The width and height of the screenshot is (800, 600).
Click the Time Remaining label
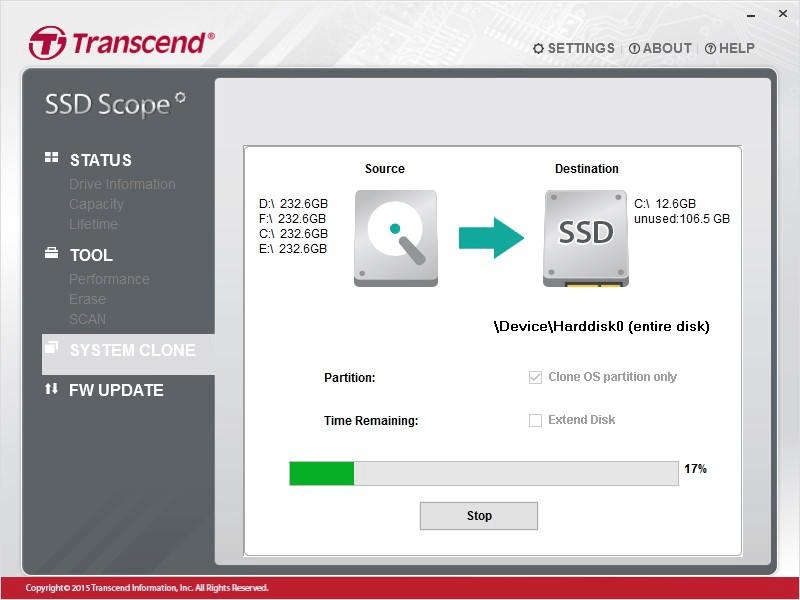(x=371, y=421)
